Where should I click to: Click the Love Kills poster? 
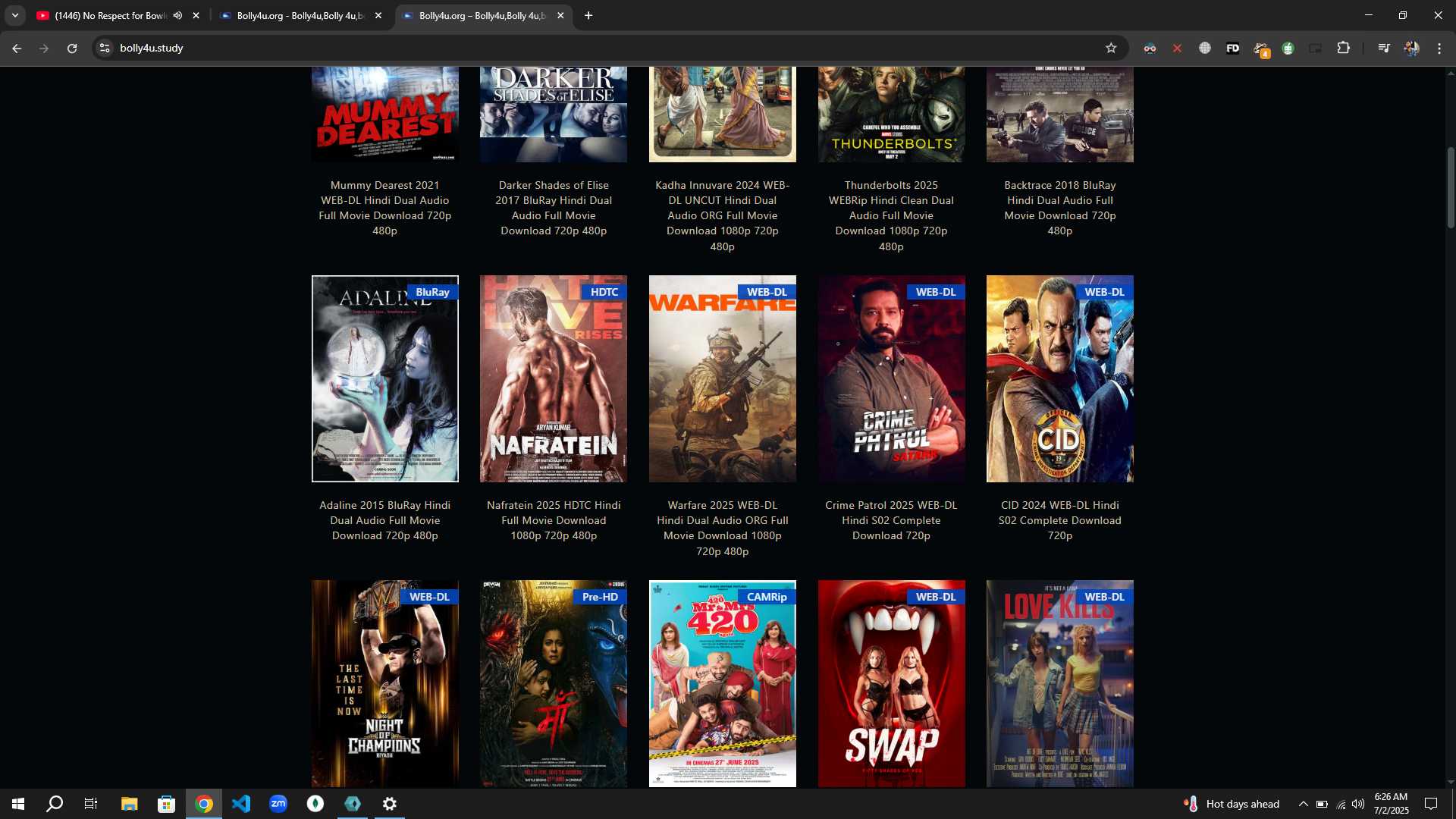[1060, 683]
